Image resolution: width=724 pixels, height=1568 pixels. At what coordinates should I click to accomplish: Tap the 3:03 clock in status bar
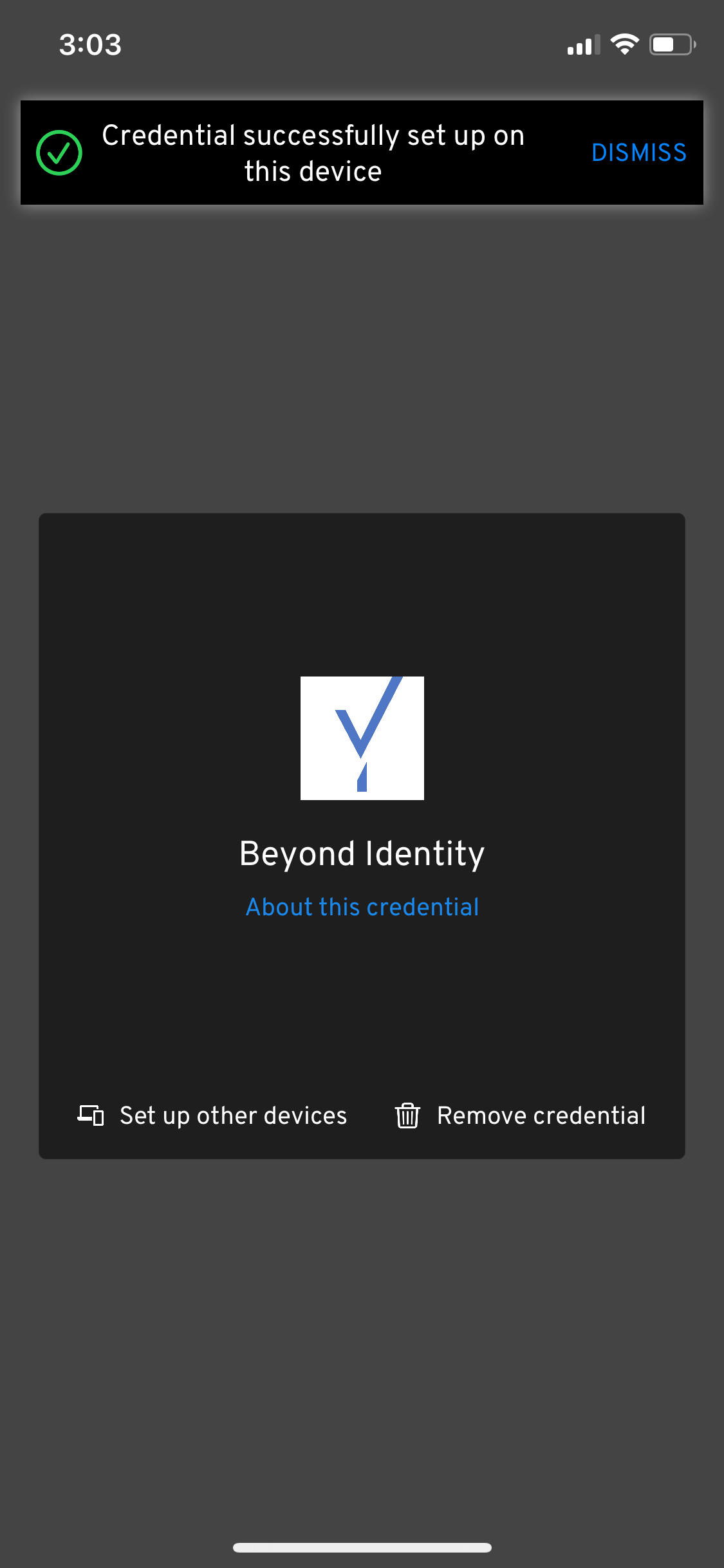(90, 44)
